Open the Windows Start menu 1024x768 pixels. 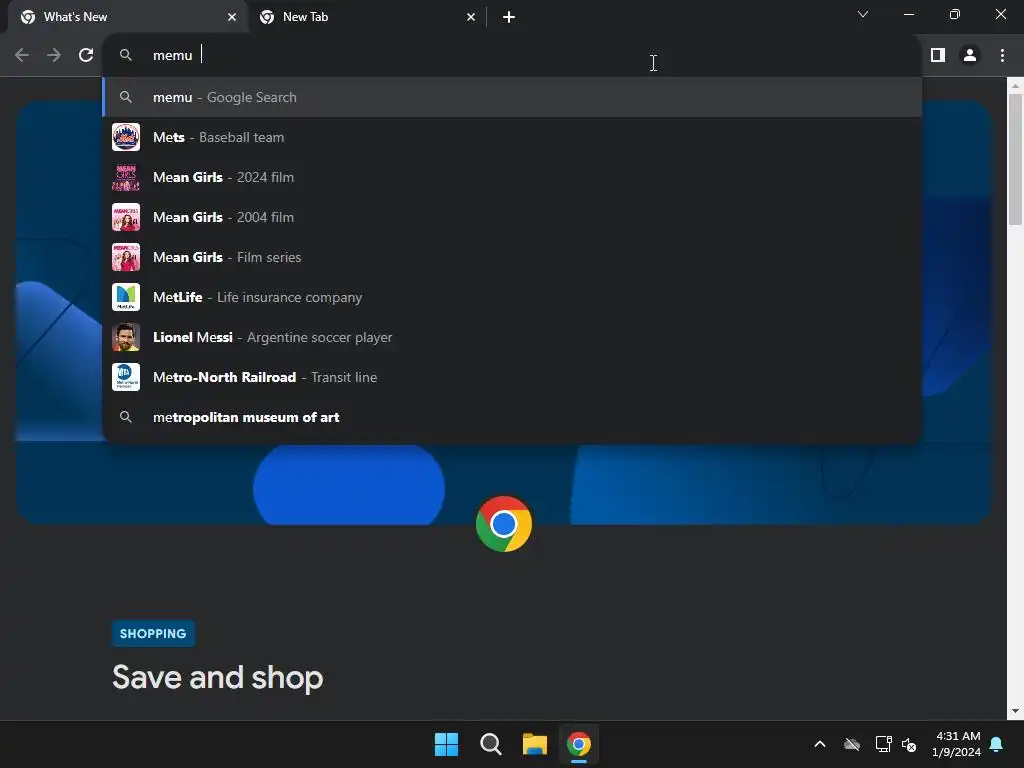click(x=447, y=744)
